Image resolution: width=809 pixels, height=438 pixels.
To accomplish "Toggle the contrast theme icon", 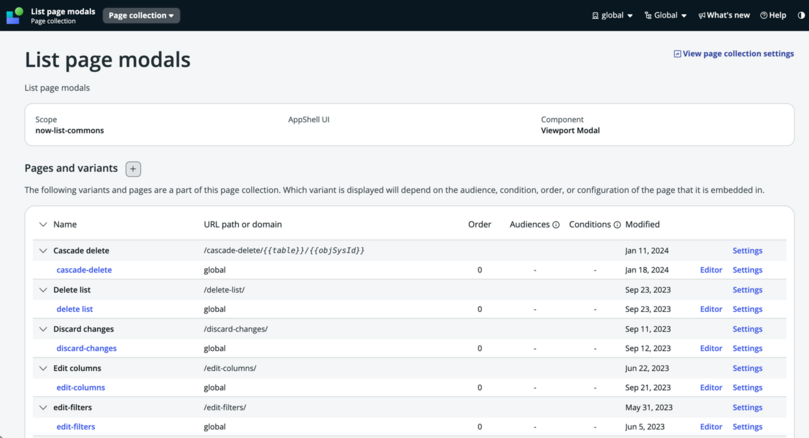I will [801, 15].
